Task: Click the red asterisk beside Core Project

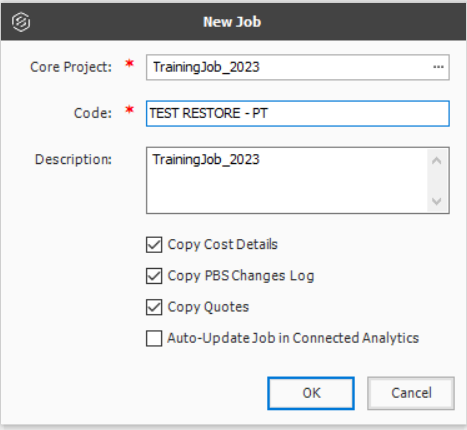Action: click(129, 63)
